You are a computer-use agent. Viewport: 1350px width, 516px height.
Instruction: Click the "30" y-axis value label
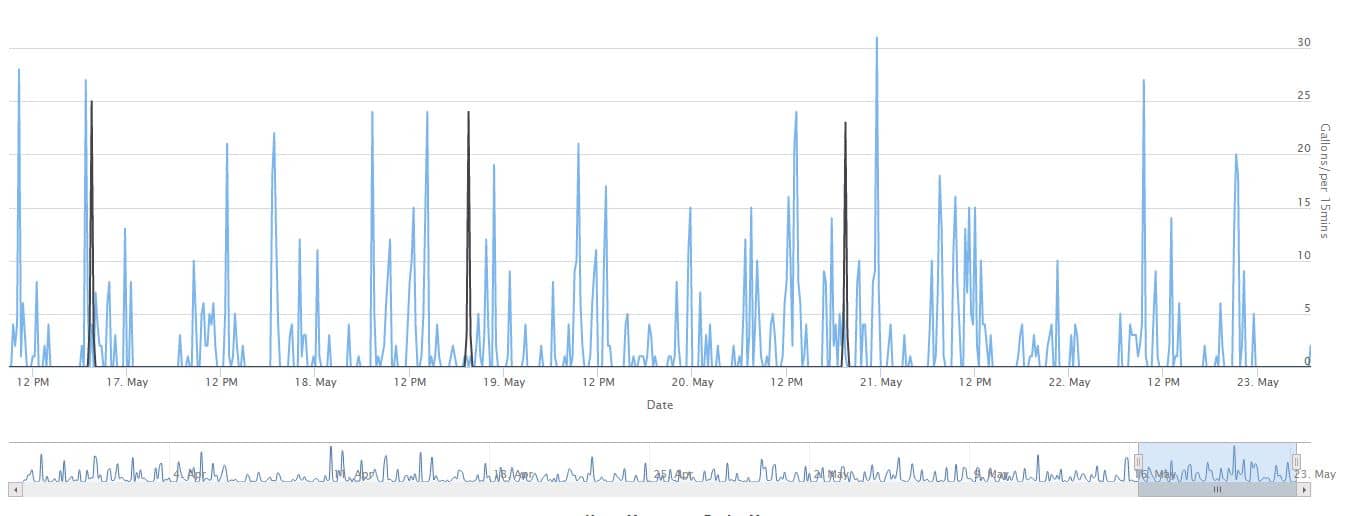(x=1303, y=43)
